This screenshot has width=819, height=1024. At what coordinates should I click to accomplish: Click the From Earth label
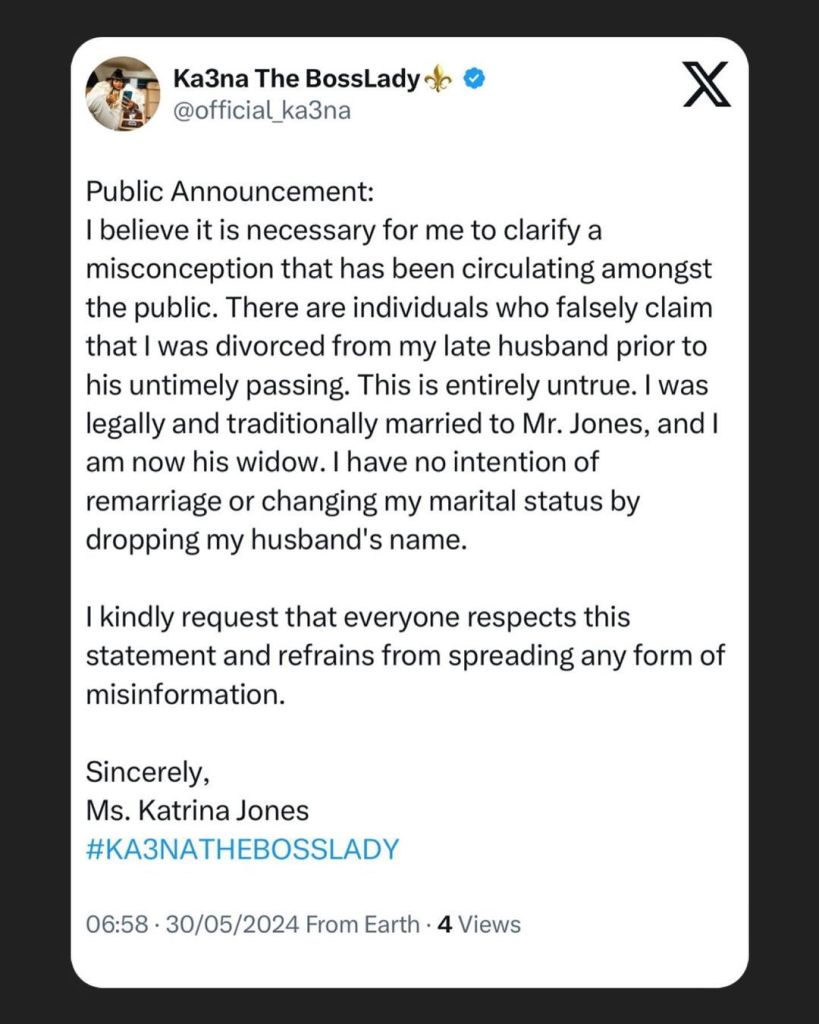tap(362, 925)
